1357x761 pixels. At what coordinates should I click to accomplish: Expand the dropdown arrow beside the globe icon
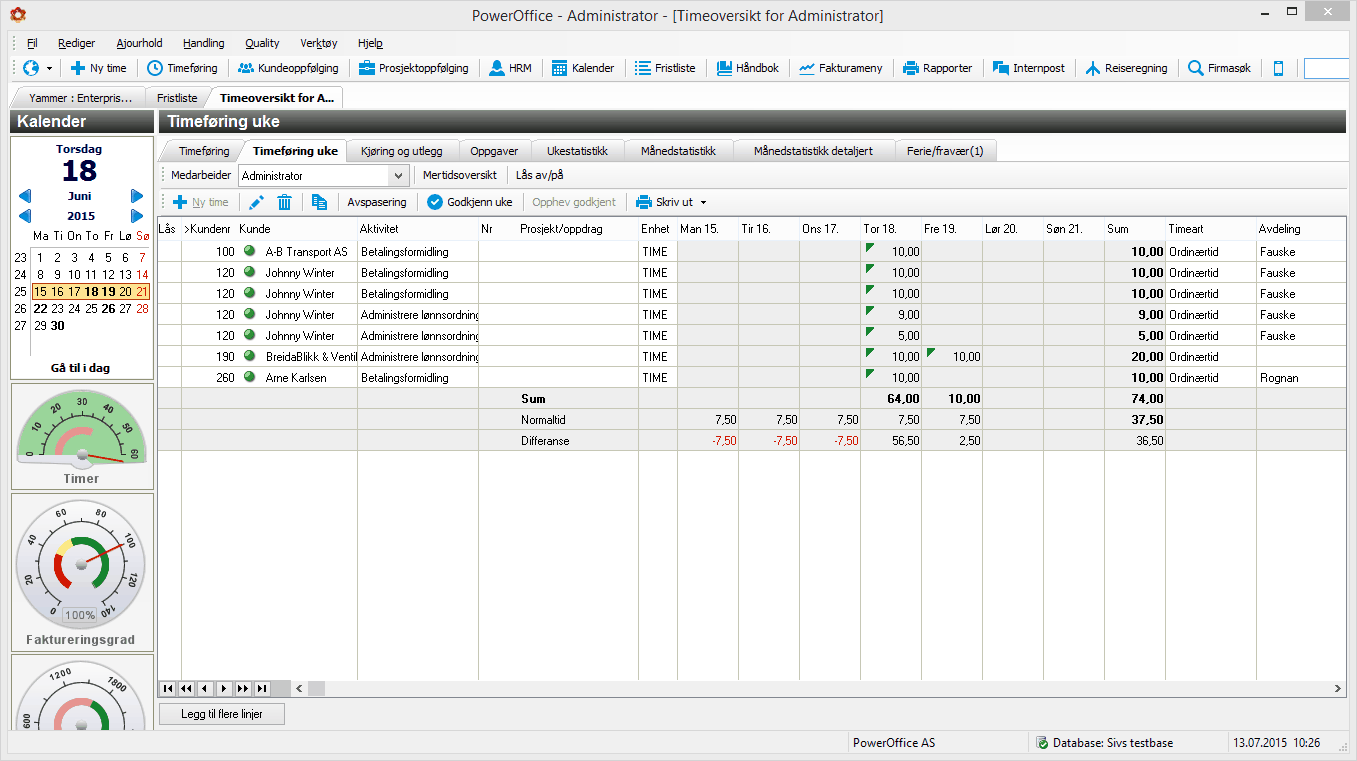pyautogui.click(x=49, y=68)
